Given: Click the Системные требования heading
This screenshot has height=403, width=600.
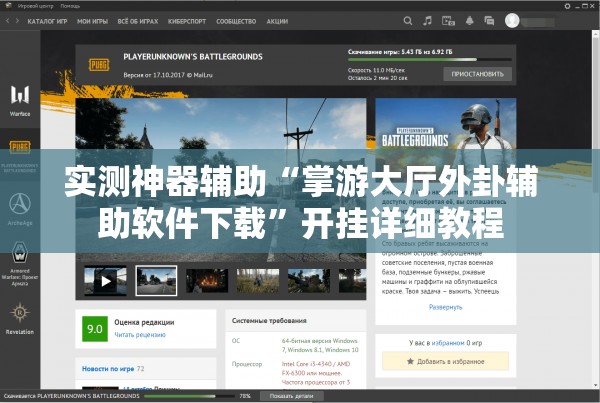Looking at the screenshot, I should 269,321.
